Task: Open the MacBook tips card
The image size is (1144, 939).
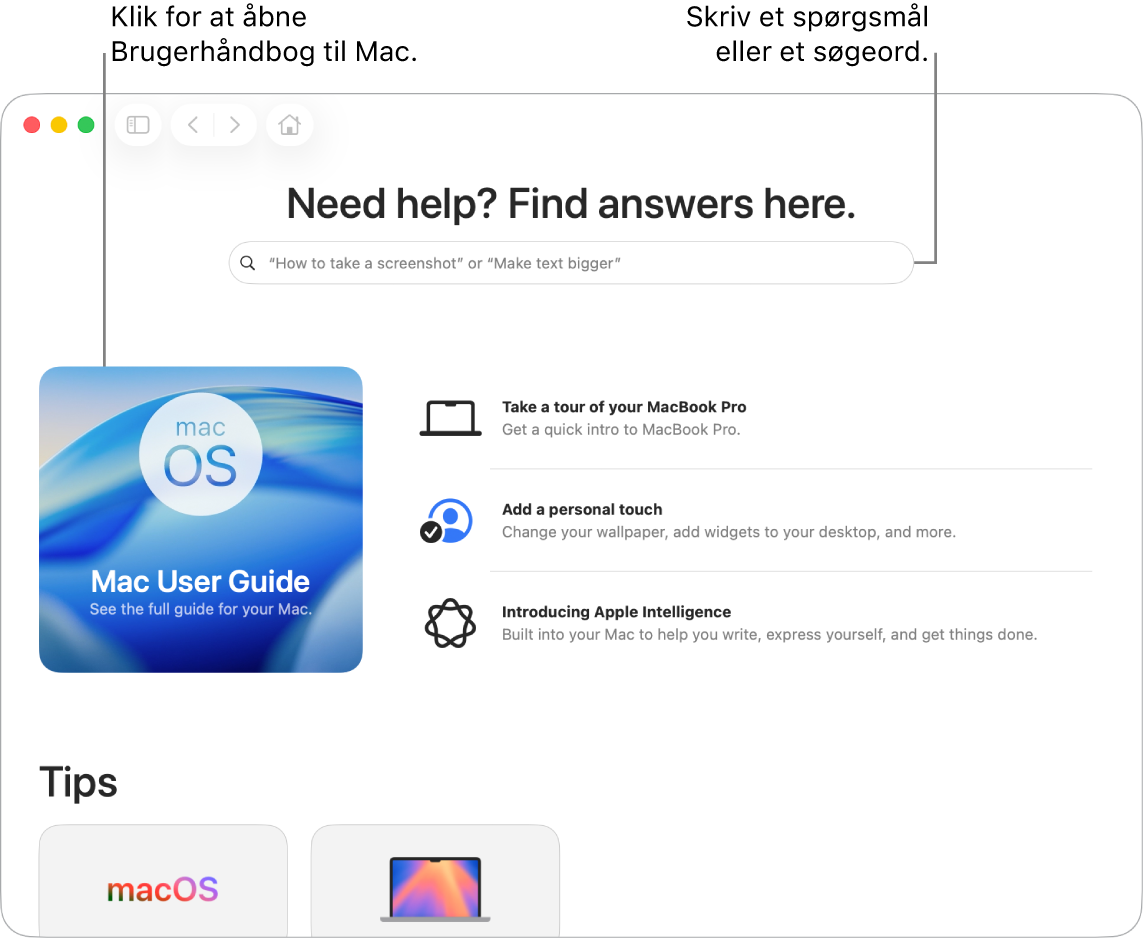Action: tap(435, 881)
